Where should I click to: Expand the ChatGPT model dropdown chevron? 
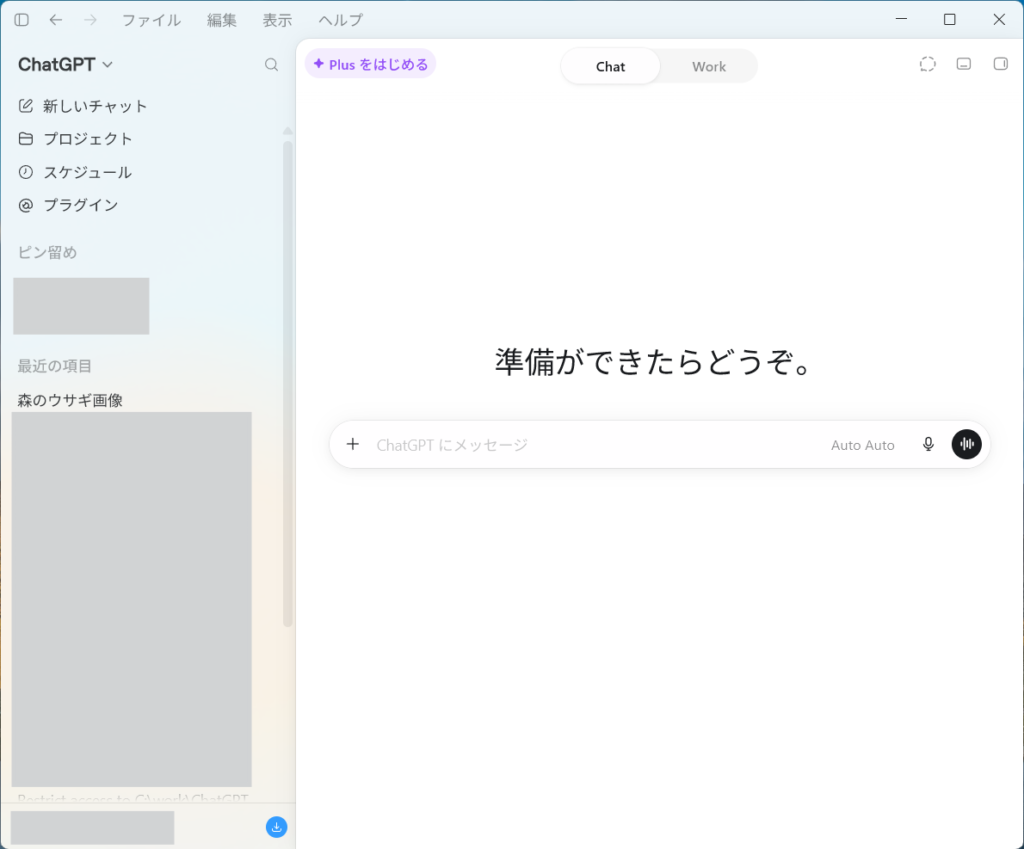click(x=108, y=65)
